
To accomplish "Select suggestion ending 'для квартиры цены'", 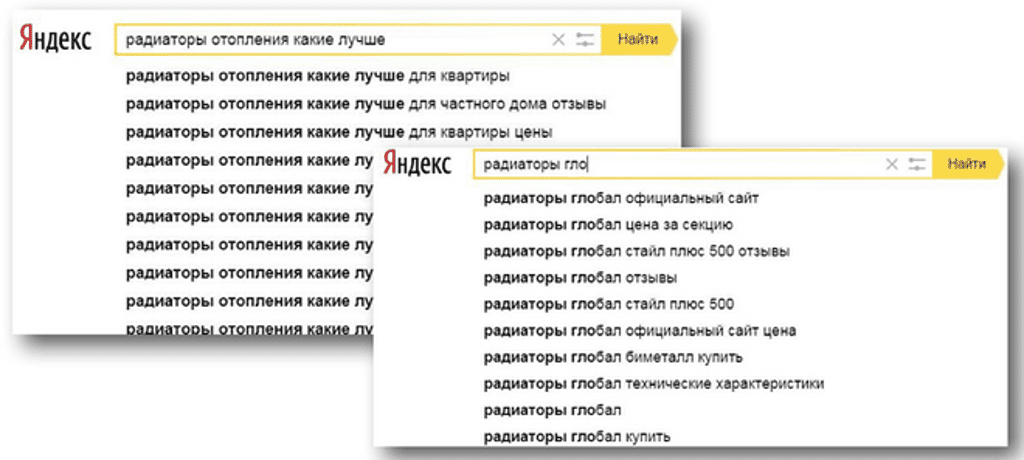I will [x=339, y=132].
